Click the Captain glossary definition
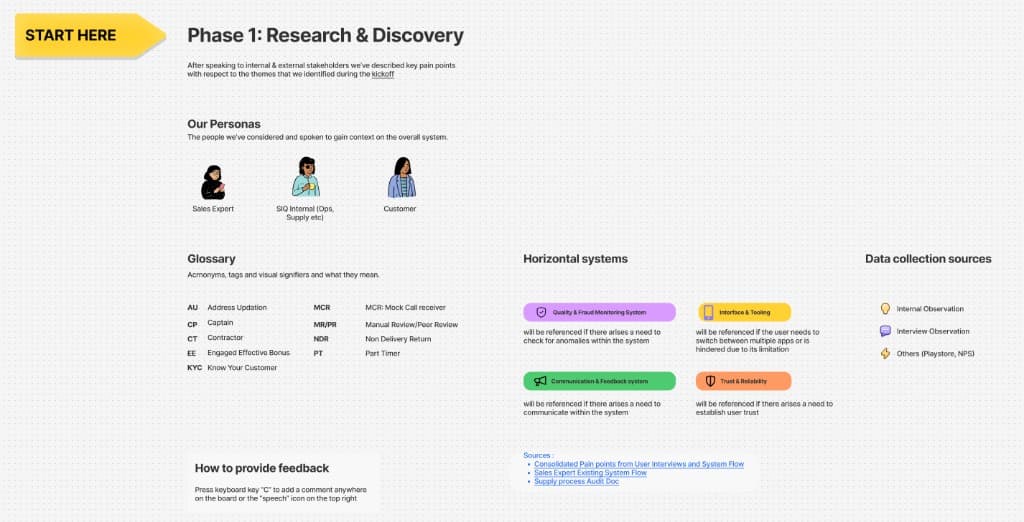 click(220, 323)
